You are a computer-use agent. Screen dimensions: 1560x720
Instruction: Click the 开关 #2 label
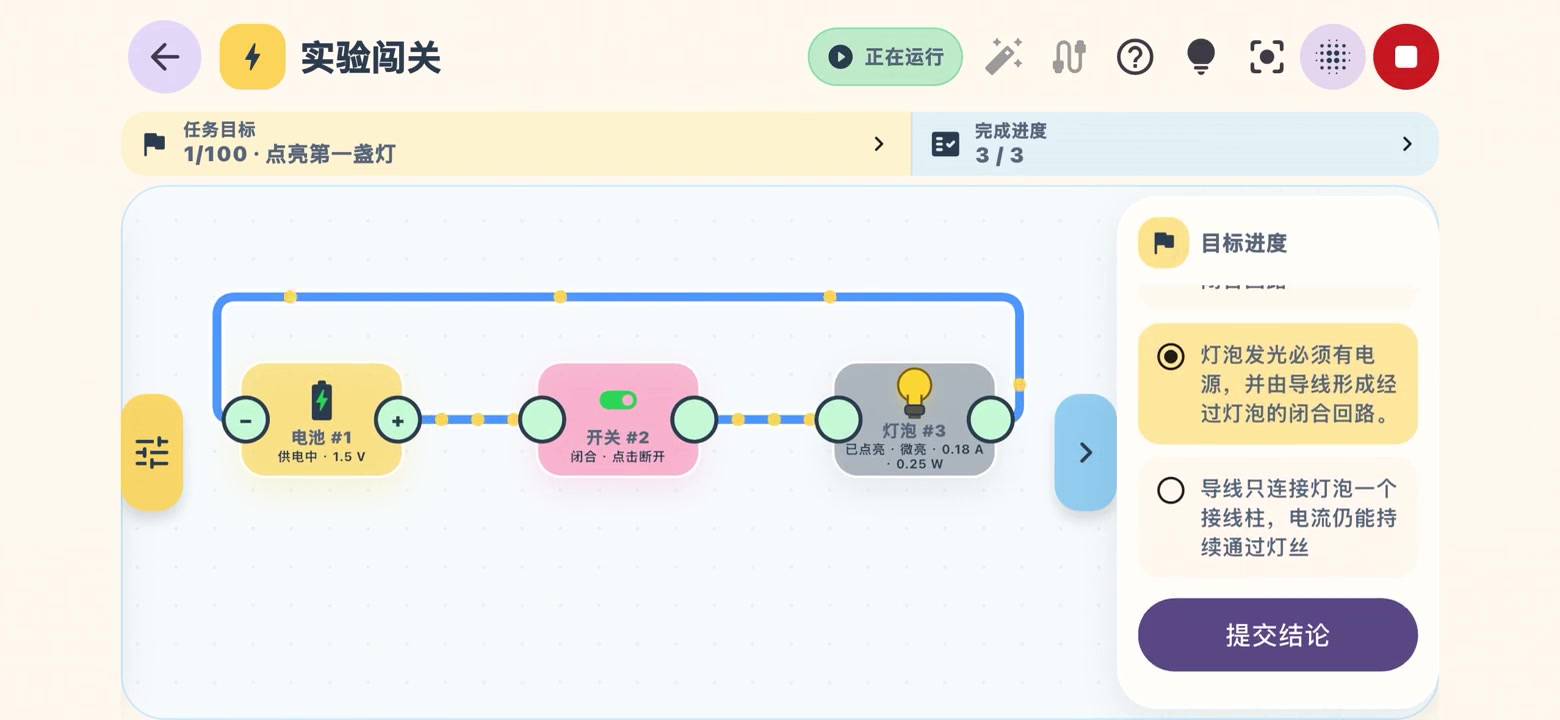coord(618,437)
